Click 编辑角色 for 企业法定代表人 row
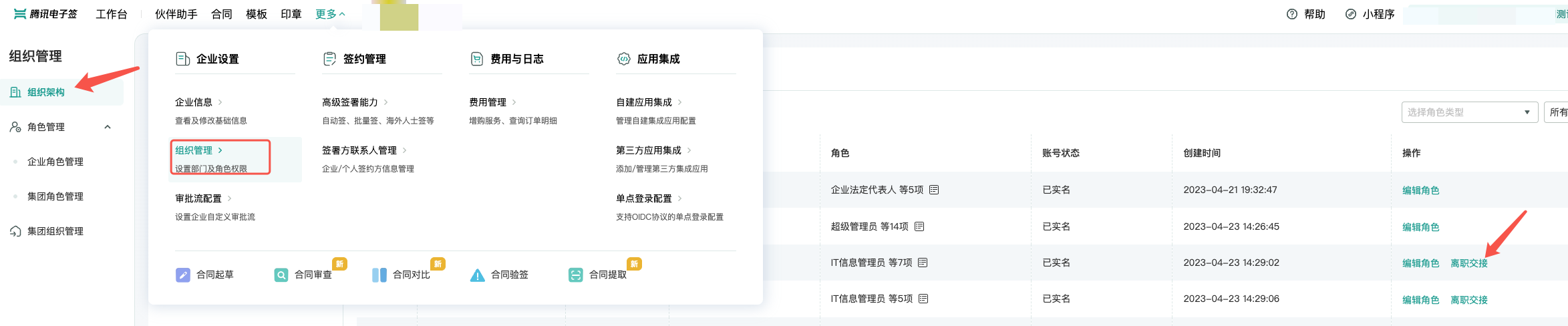The width and height of the screenshot is (1568, 326). pyautogui.click(x=1420, y=190)
